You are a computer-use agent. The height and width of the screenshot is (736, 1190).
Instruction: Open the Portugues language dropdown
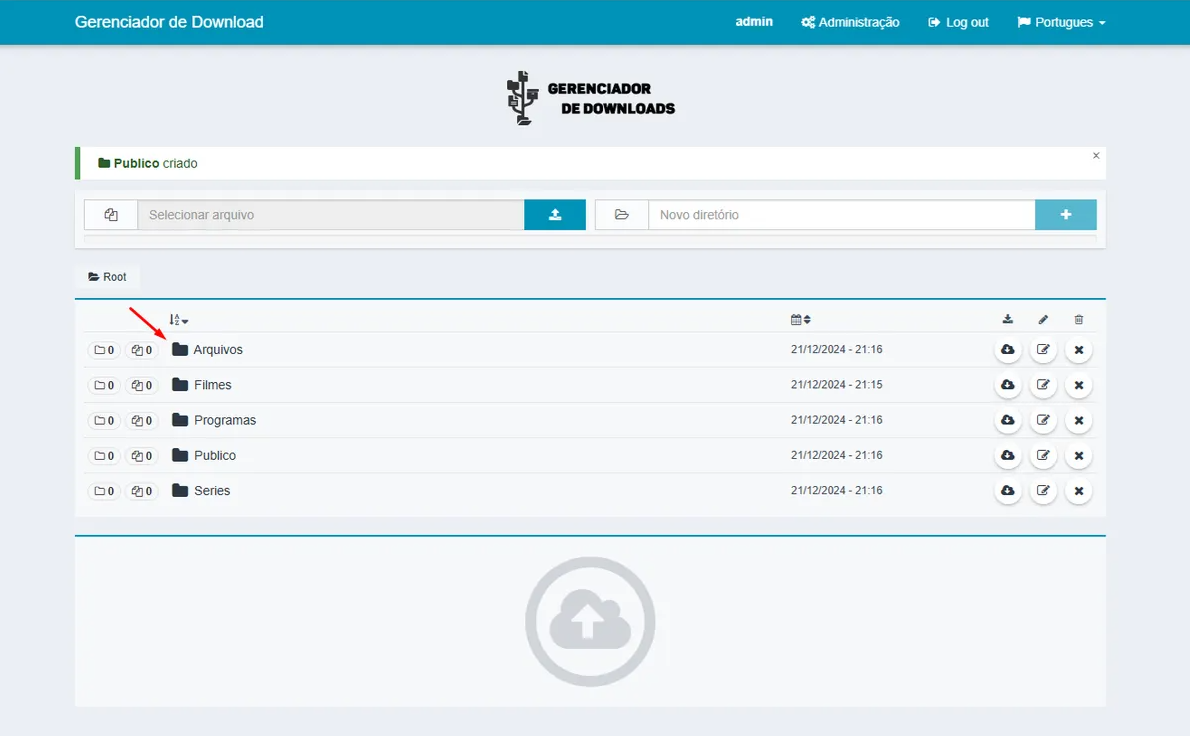[1060, 21]
